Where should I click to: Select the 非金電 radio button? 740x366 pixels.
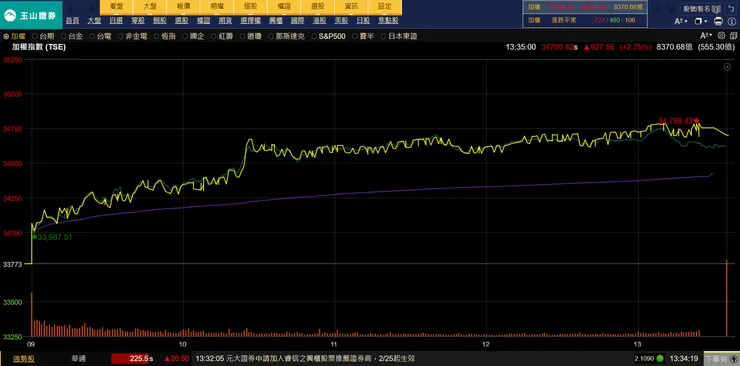pyautogui.click(x=120, y=36)
